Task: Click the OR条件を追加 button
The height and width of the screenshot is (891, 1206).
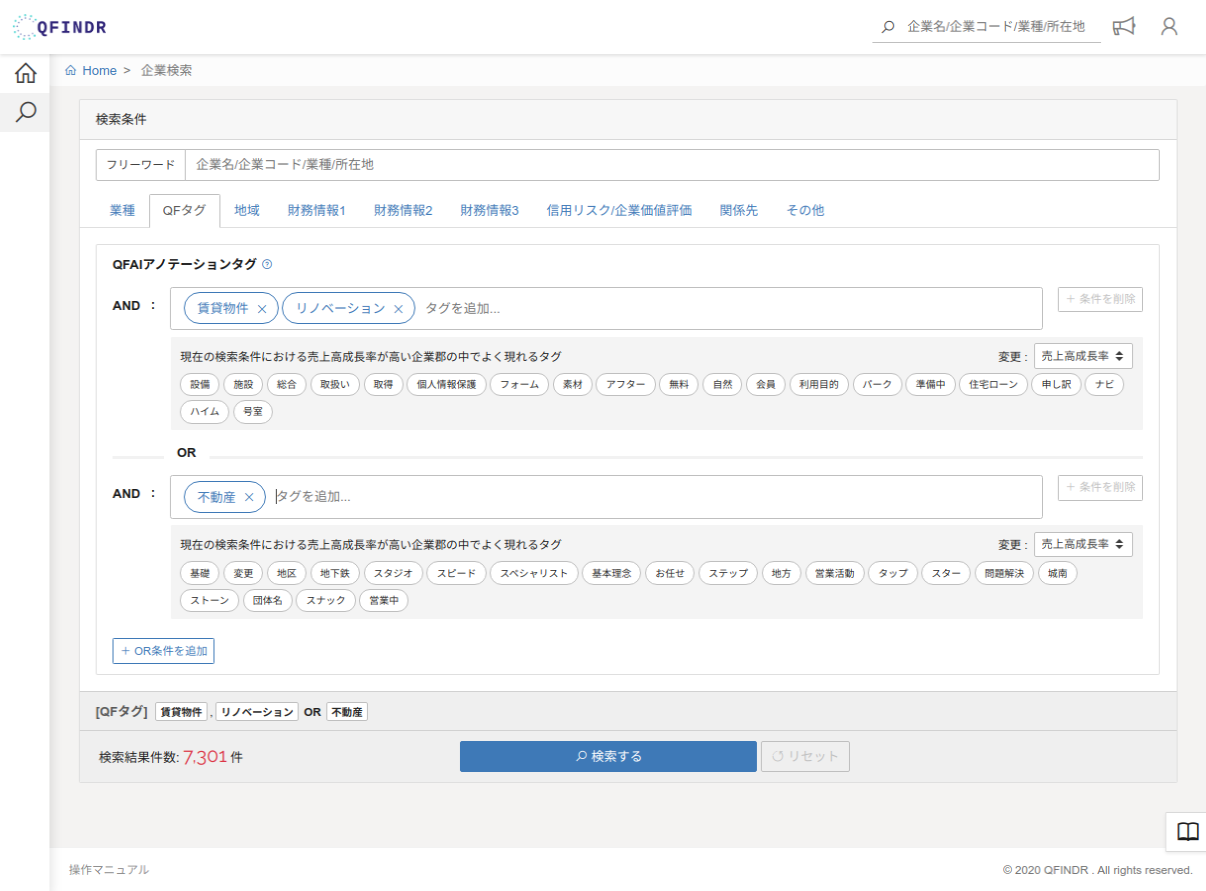Action: [x=163, y=651]
